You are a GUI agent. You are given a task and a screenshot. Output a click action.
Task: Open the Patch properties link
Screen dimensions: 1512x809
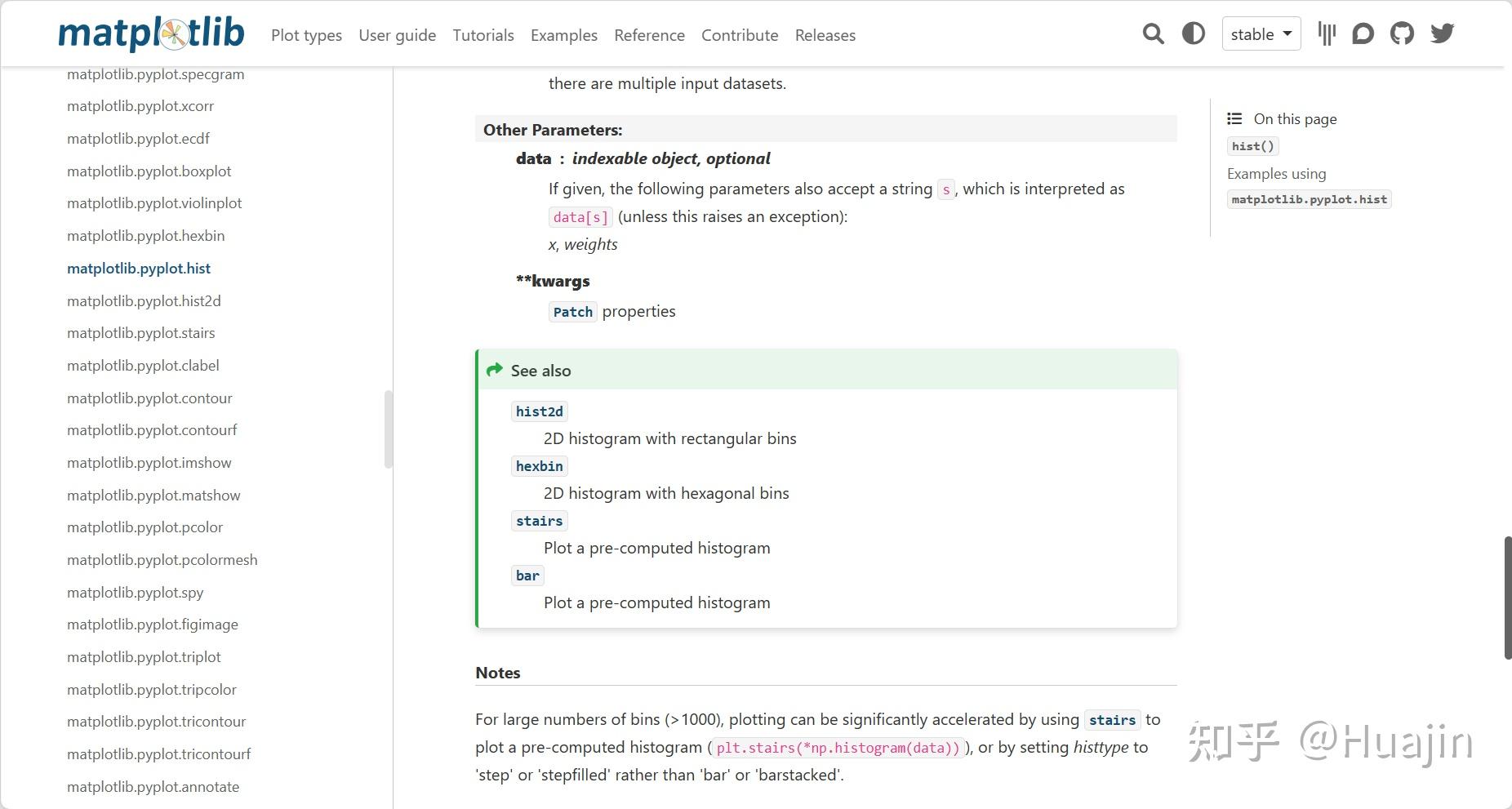coord(572,312)
